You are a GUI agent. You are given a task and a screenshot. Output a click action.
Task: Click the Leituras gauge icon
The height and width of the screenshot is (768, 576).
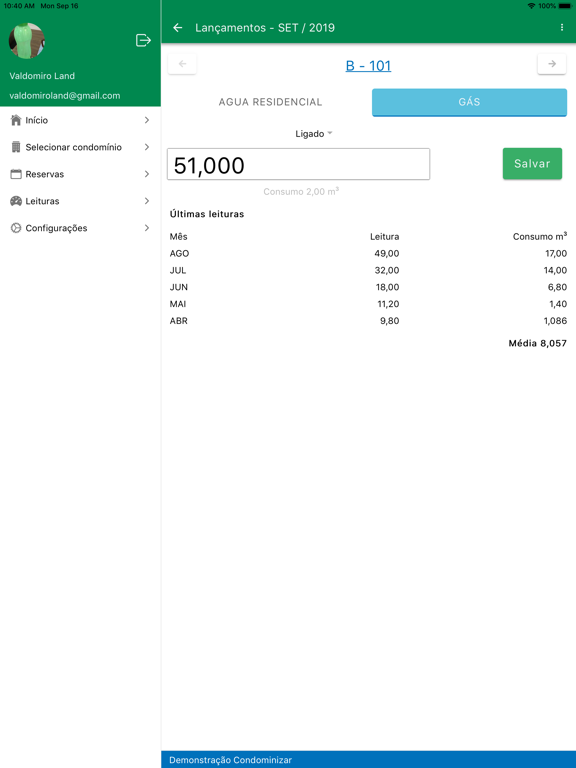coord(16,201)
